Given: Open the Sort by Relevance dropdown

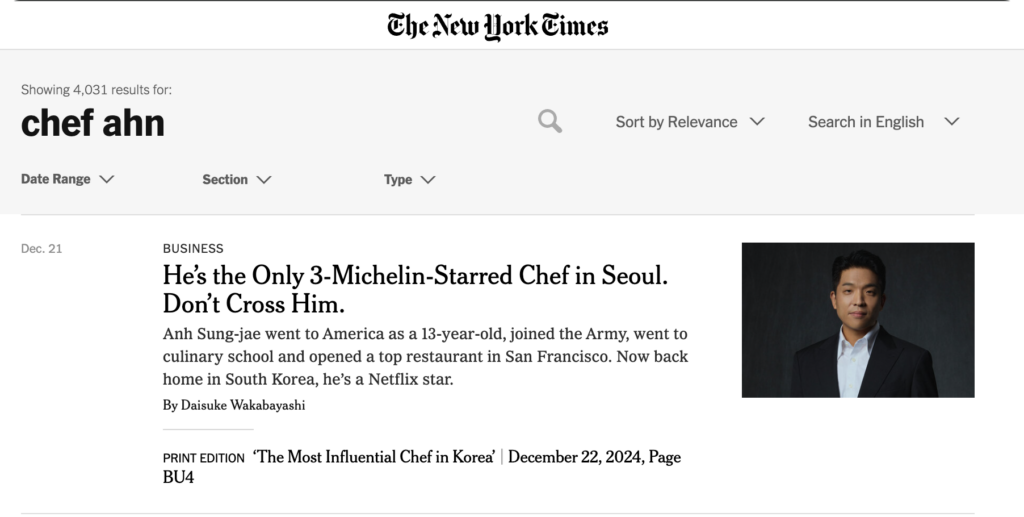Looking at the screenshot, I should tap(690, 122).
